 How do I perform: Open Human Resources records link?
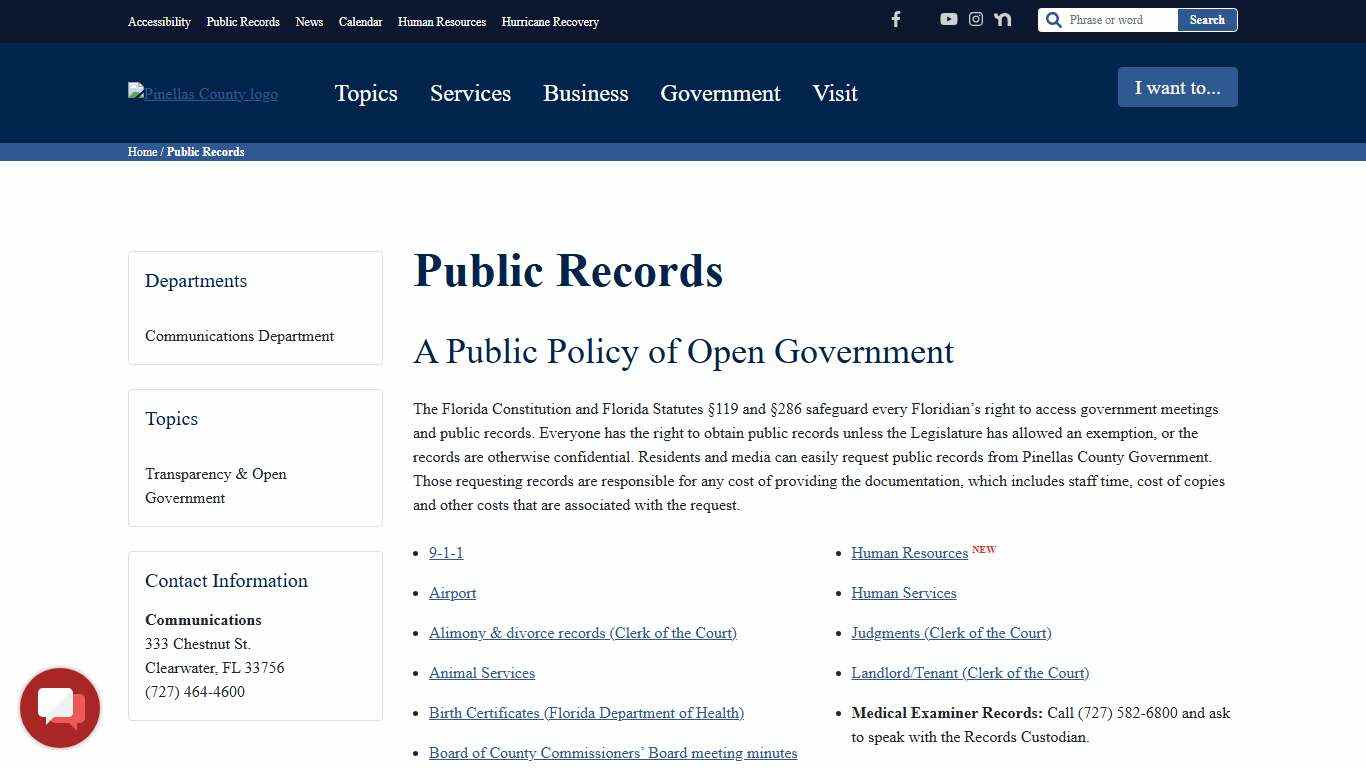(909, 552)
